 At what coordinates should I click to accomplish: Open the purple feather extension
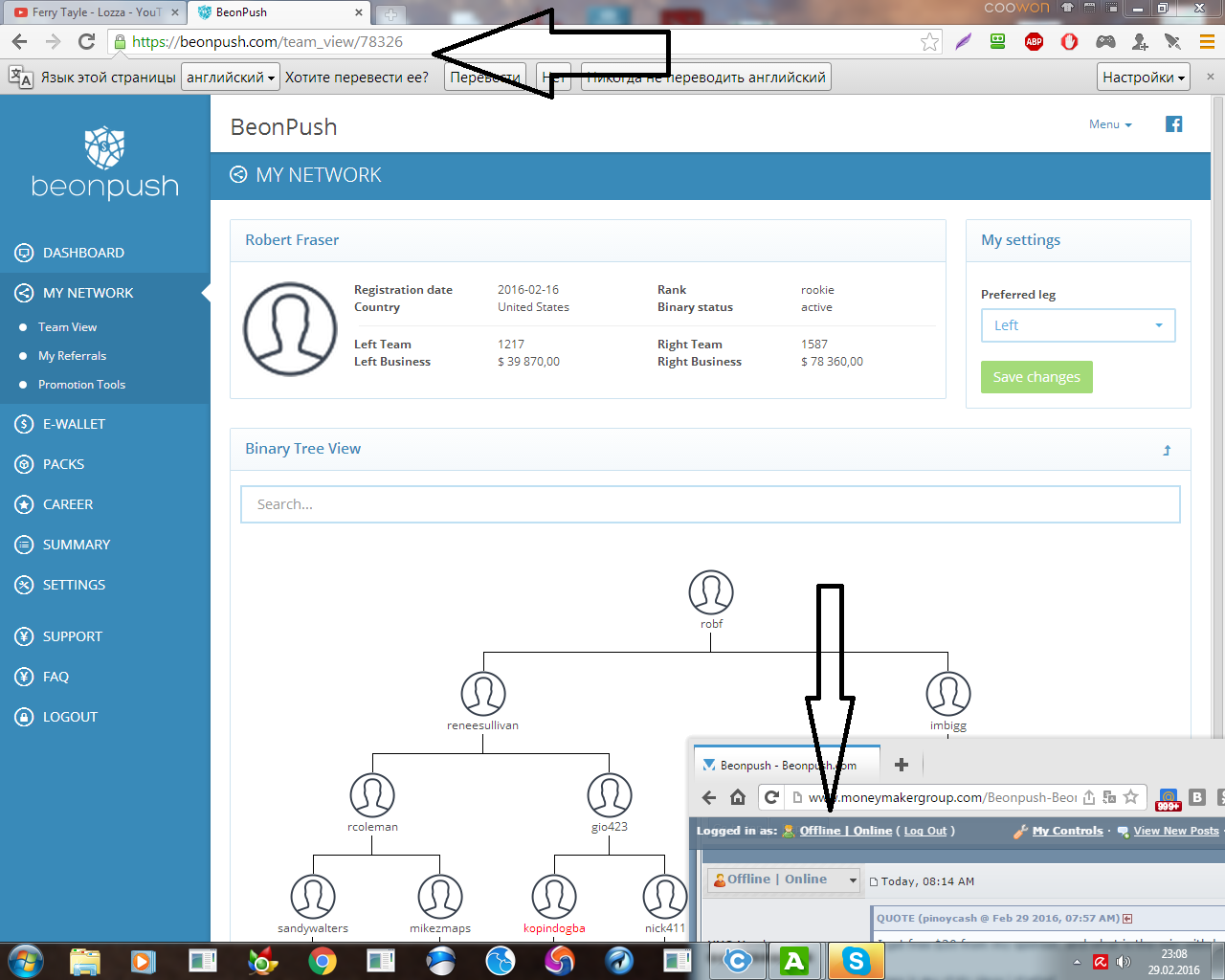pos(963,41)
